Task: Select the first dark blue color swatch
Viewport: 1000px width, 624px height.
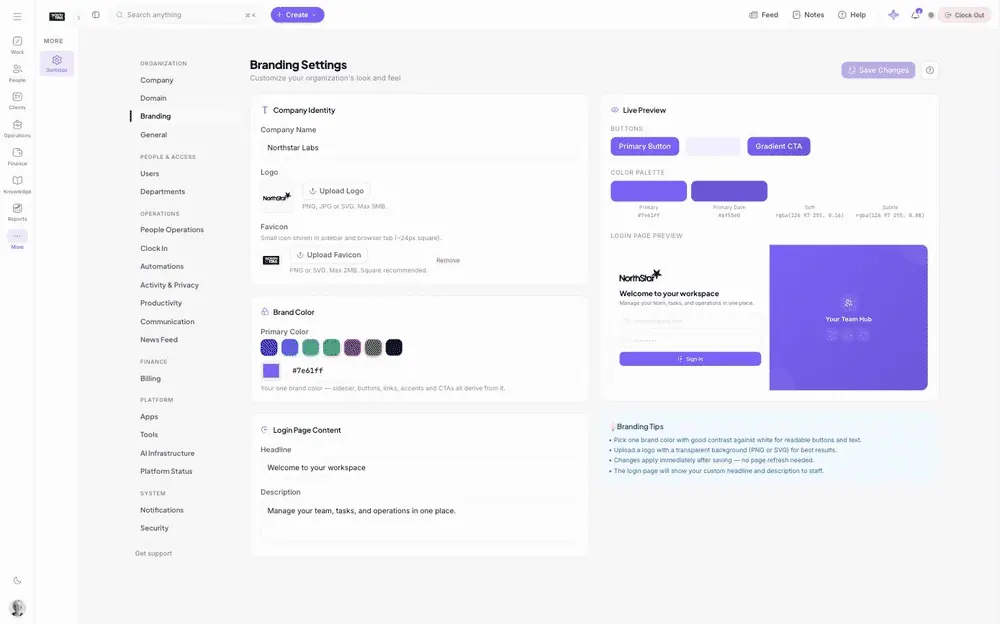Action: click(x=269, y=347)
